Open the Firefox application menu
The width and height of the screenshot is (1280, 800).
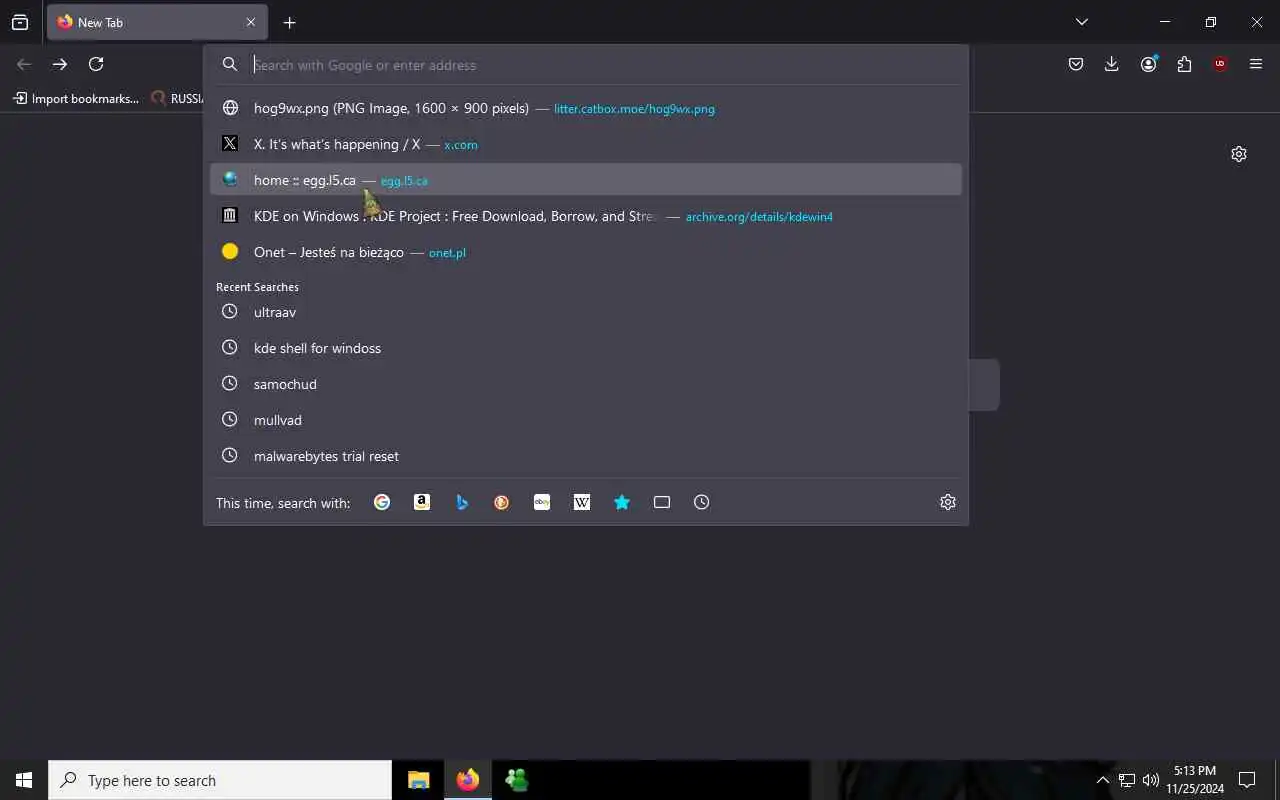click(x=1256, y=64)
